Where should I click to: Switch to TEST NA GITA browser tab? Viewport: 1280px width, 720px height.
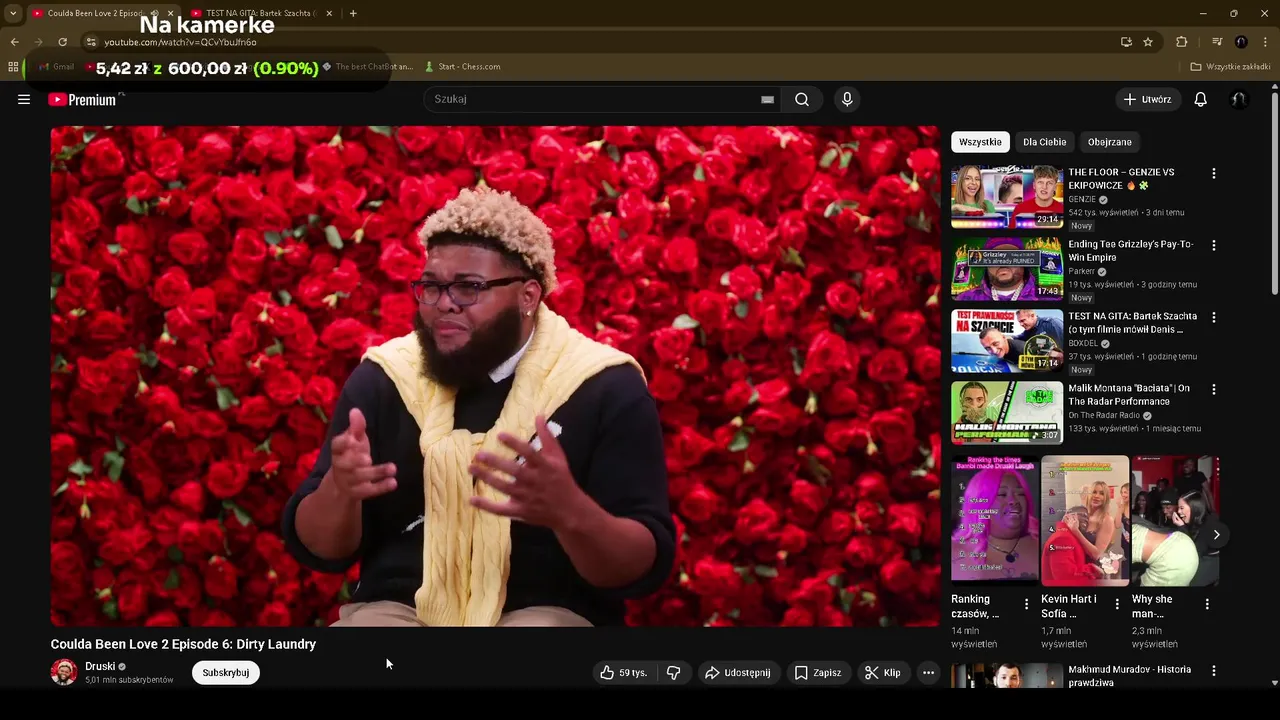[260, 13]
